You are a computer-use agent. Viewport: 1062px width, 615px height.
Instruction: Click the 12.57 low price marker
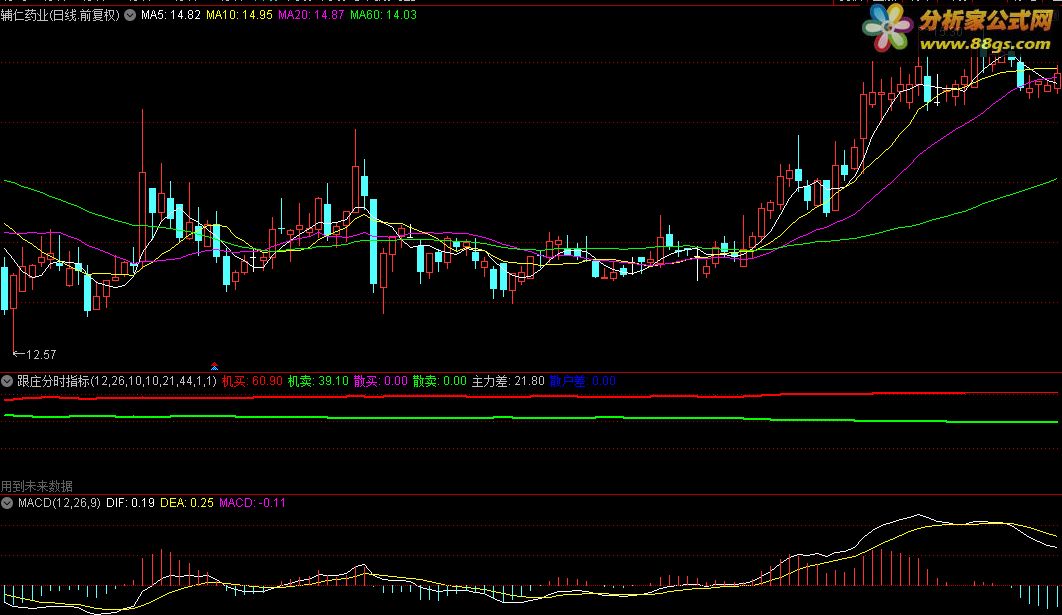point(35,354)
